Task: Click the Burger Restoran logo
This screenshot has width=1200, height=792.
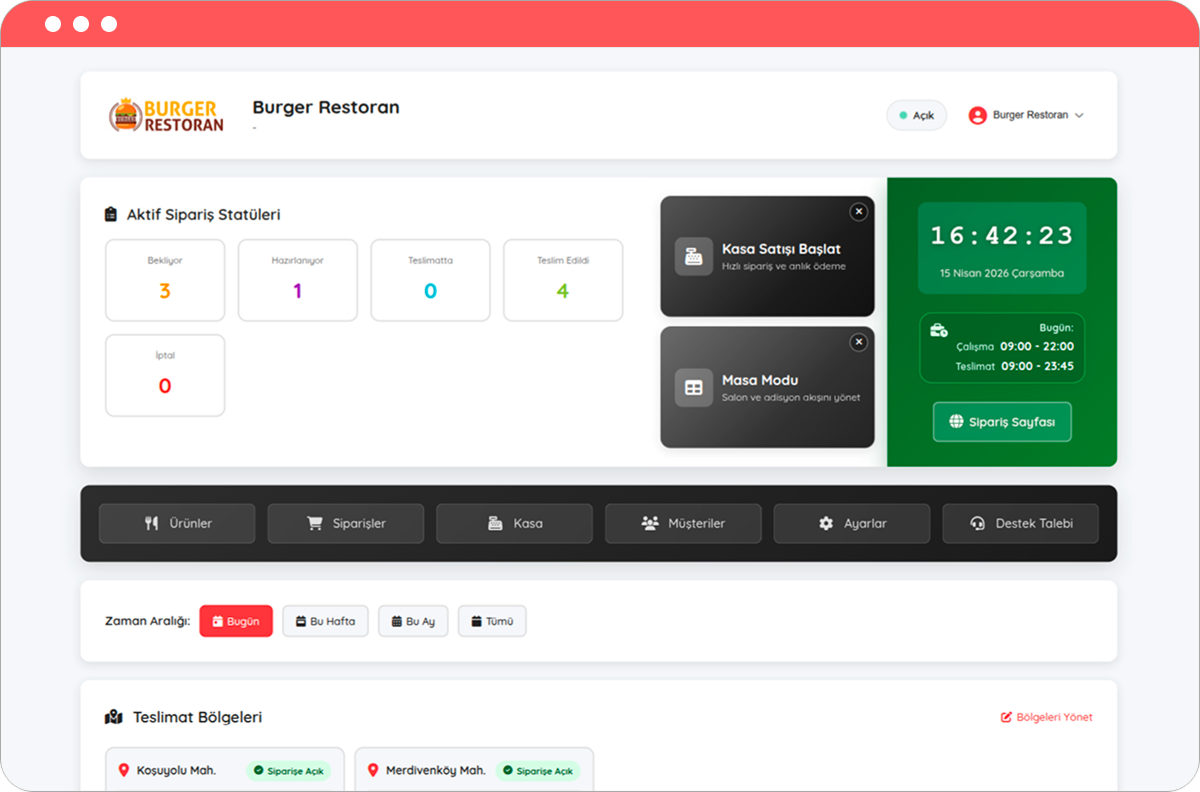Action: pyautogui.click(x=166, y=115)
